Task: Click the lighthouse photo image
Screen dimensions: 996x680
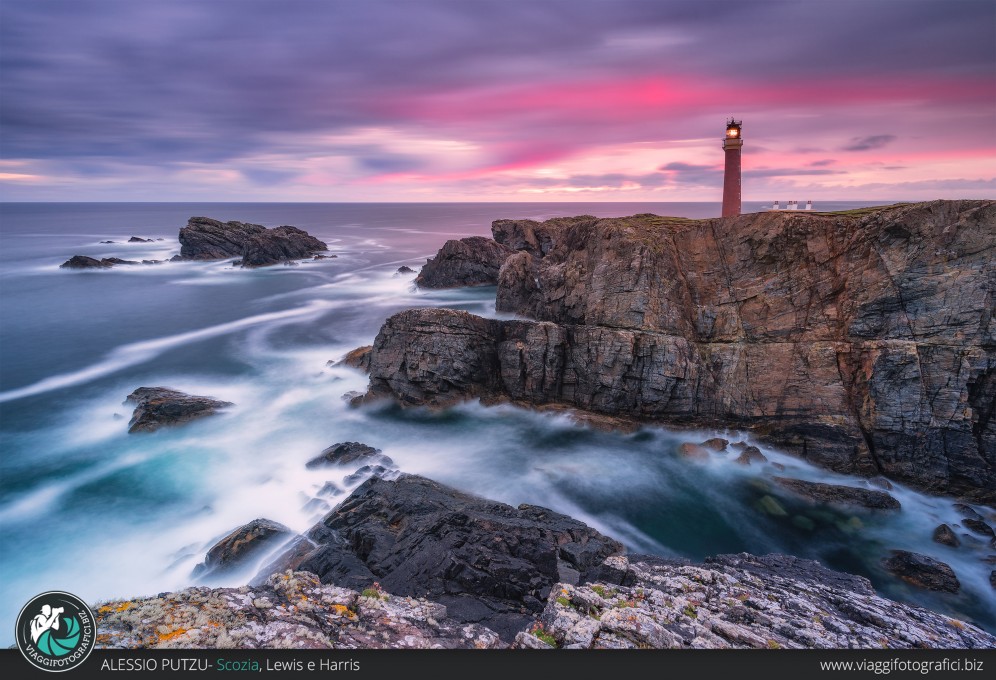Action: [x=498, y=324]
